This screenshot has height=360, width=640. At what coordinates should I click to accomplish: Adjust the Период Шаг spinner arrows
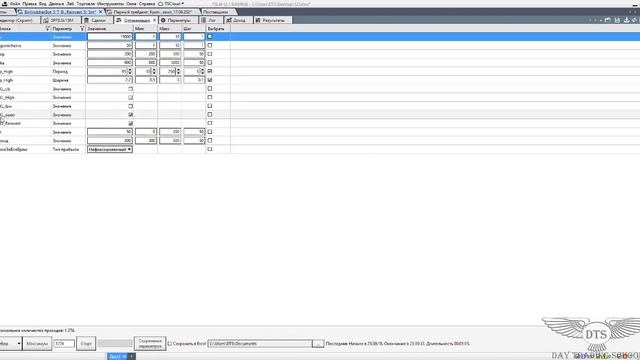click(x=202, y=71)
